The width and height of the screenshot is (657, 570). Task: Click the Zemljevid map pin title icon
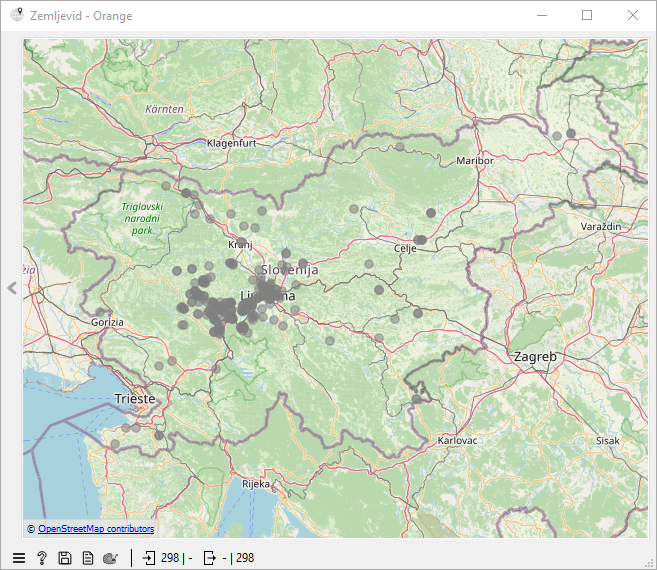click(16, 16)
